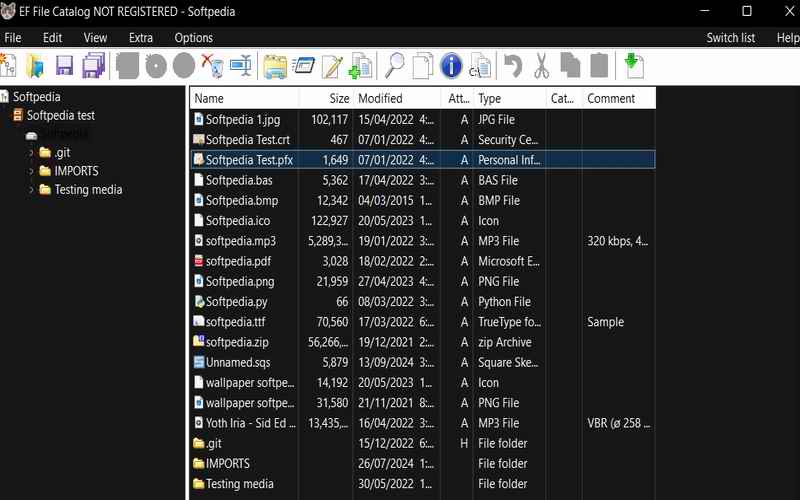This screenshot has height=500, width=800.
Task: Select the IMPORTS folder row in file list
Action: click(x=423, y=463)
